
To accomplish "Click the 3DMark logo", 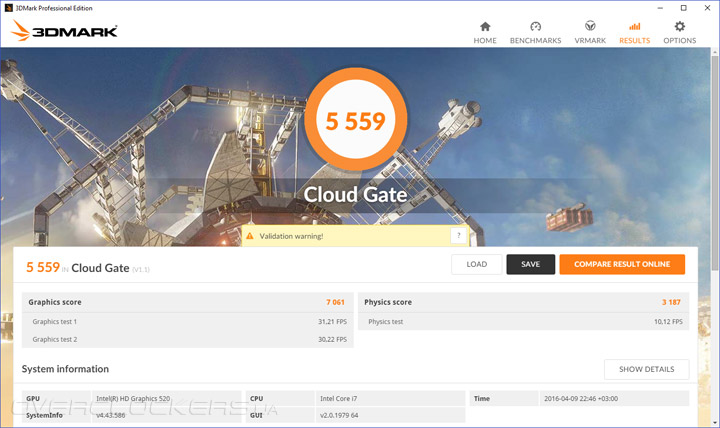I will tap(64, 30).
